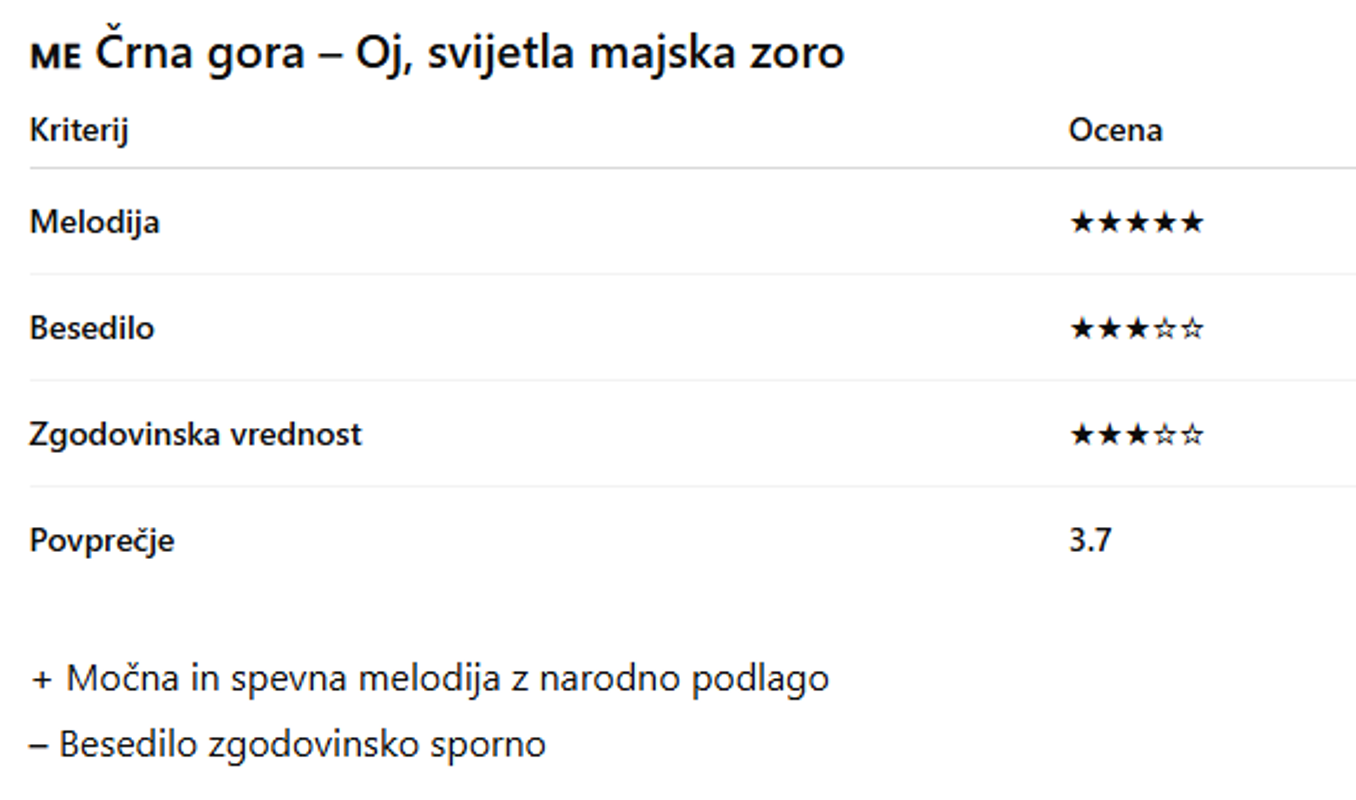Image resolution: width=1356 pixels, height=800 pixels.
Task: Click the ME country code badge
Action: tap(55, 56)
